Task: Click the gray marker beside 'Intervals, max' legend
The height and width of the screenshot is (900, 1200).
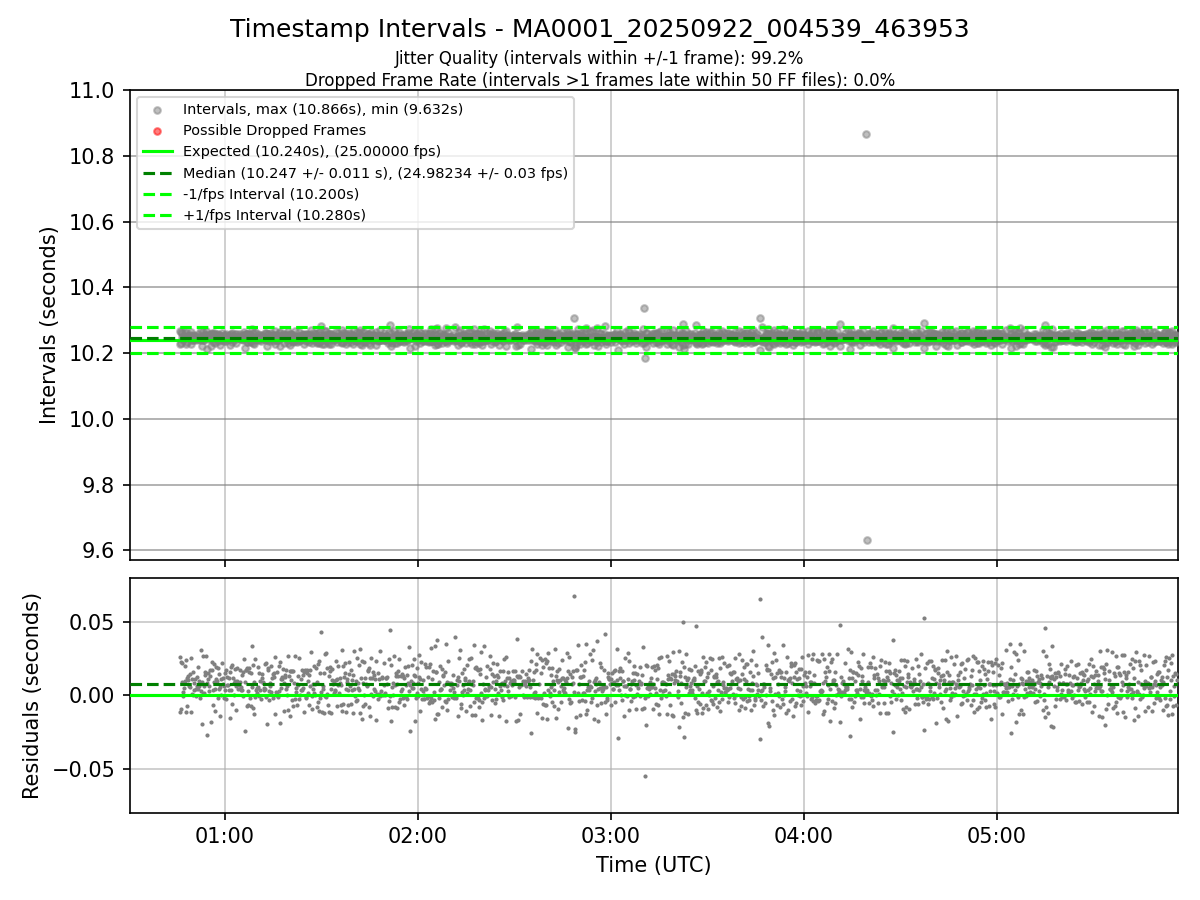Action: point(157,110)
